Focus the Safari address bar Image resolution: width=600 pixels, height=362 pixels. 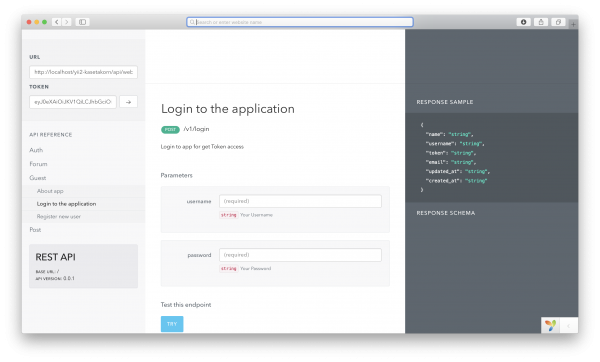point(300,22)
